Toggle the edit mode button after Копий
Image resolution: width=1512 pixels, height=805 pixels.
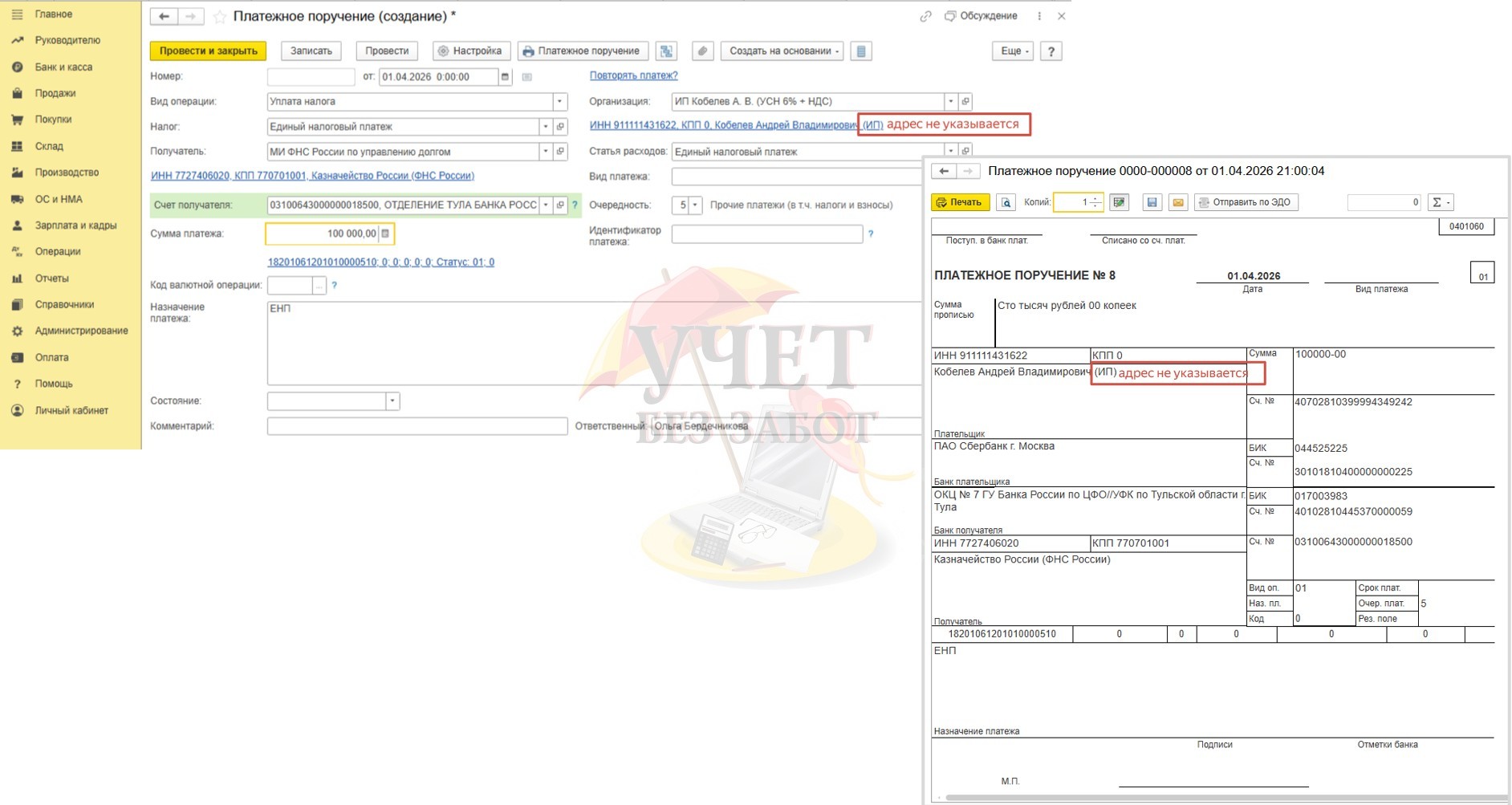click(1119, 202)
